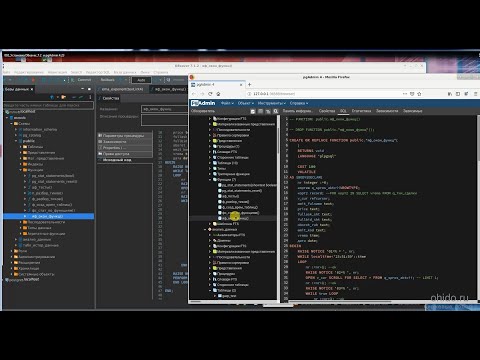
Task: Expand the Таблицы folder in DBeaver tree
Action: click(21, 147)
